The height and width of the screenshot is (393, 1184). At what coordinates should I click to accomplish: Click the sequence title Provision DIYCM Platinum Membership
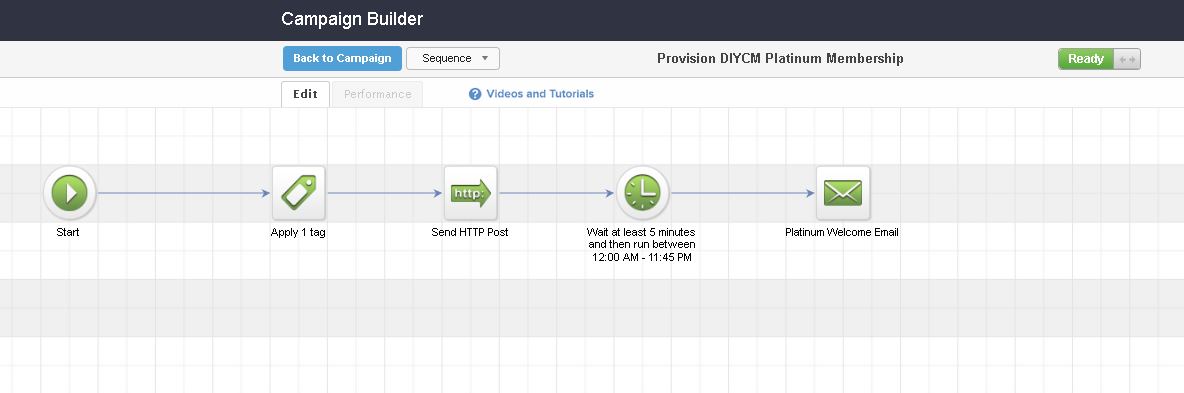pyautogui.click(x=780, y=59)
